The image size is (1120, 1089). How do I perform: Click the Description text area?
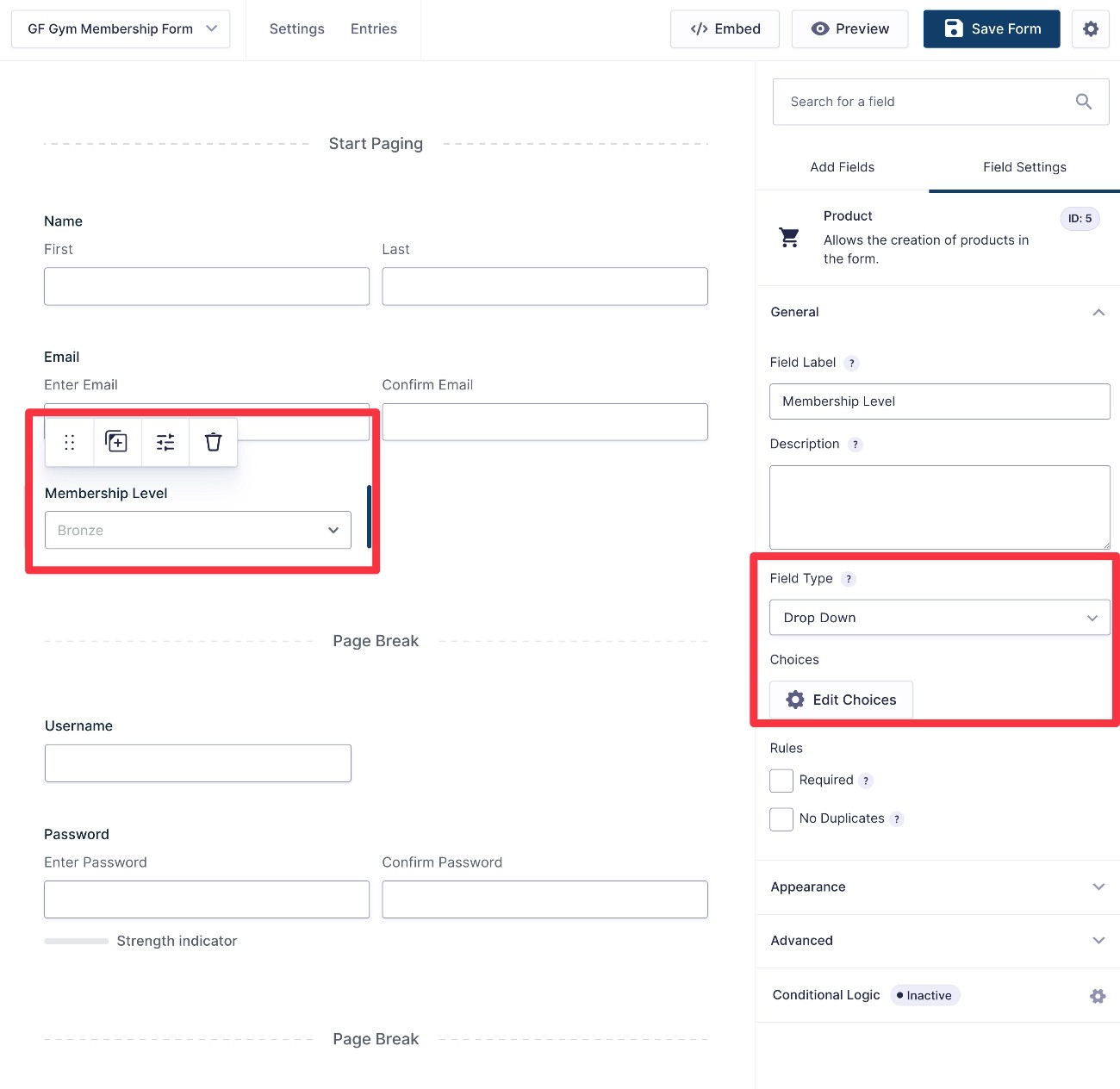click(939, 507)
